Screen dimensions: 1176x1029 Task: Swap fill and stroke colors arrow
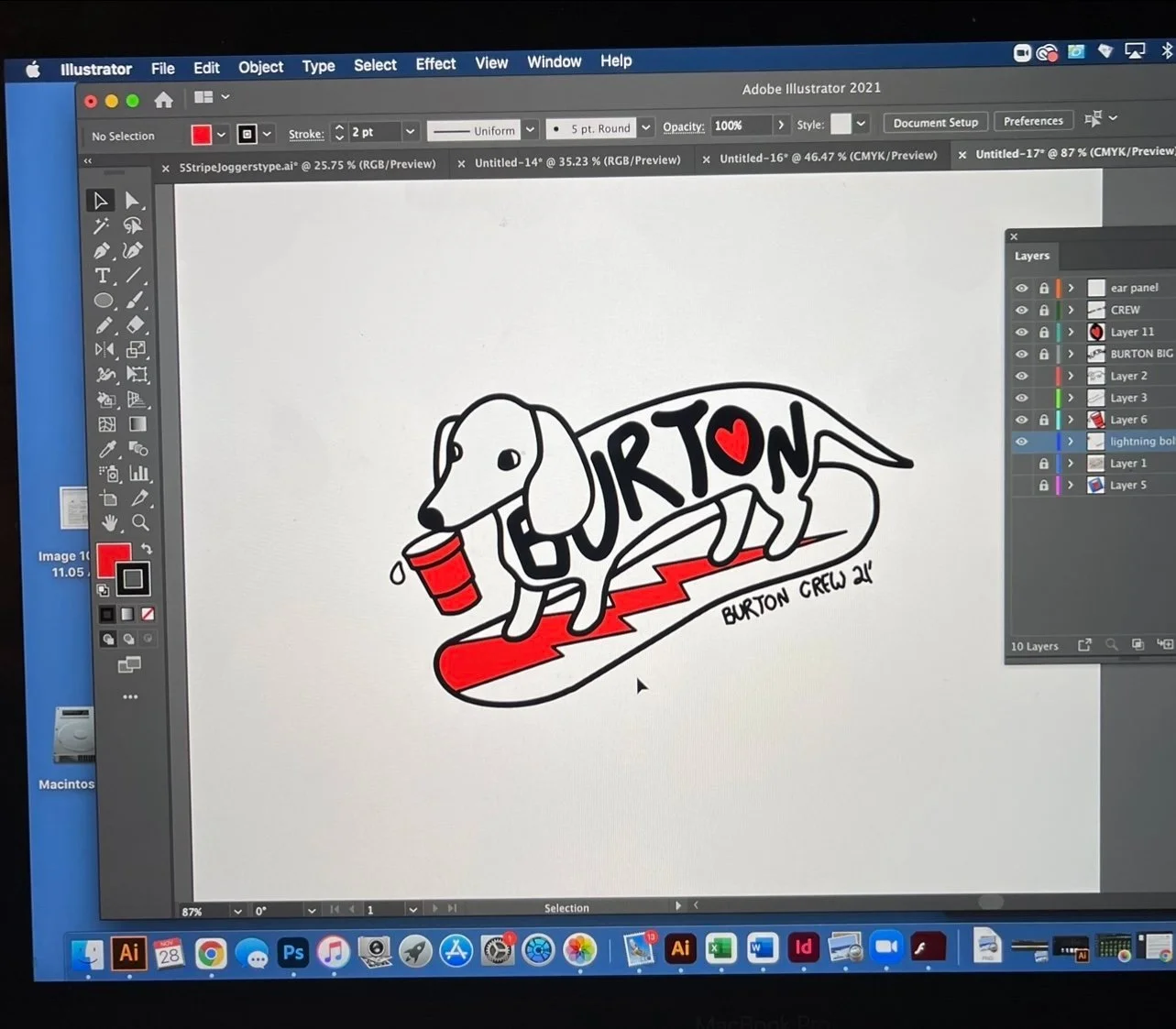coord(147,549)
